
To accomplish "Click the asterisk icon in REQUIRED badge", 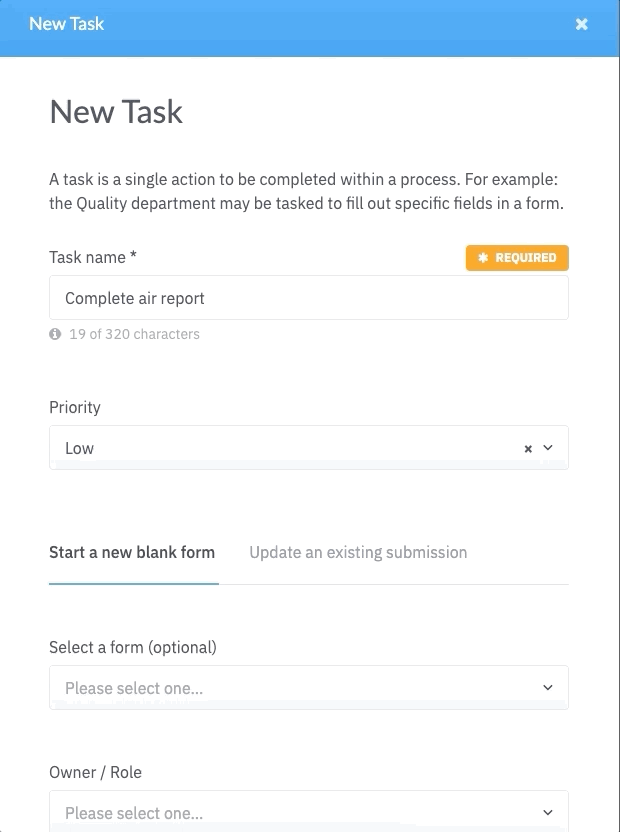I will (483, 258).
